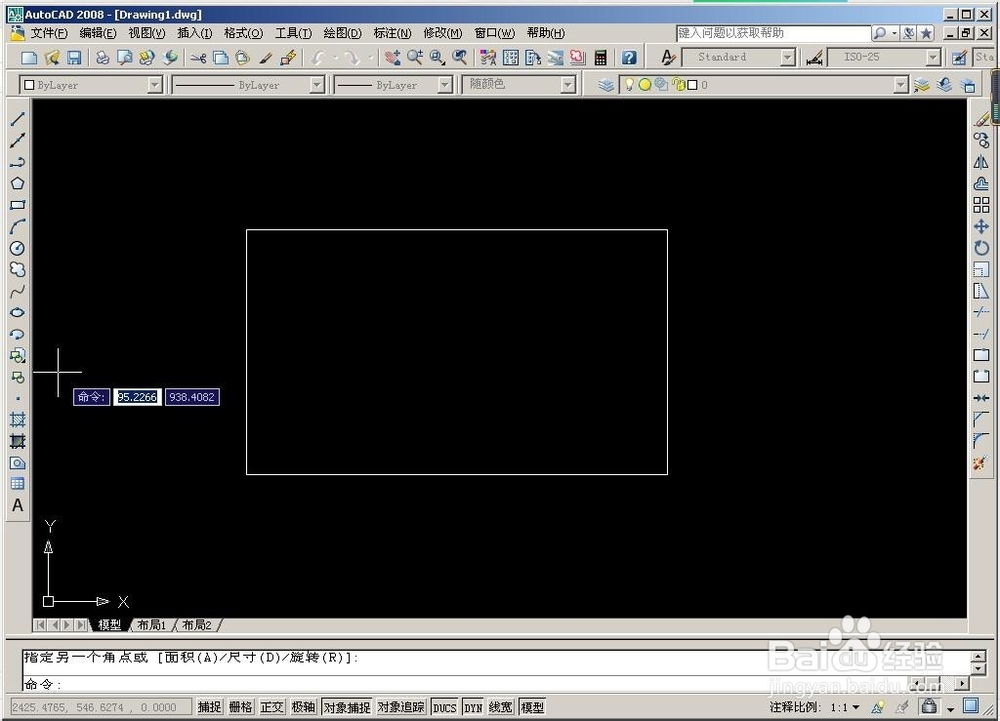Image resolution: width=1000 pixels, height=721 pixels.
Task: Open the ISO-25 dimension style dropdown
Action: (x=934, y=57)
